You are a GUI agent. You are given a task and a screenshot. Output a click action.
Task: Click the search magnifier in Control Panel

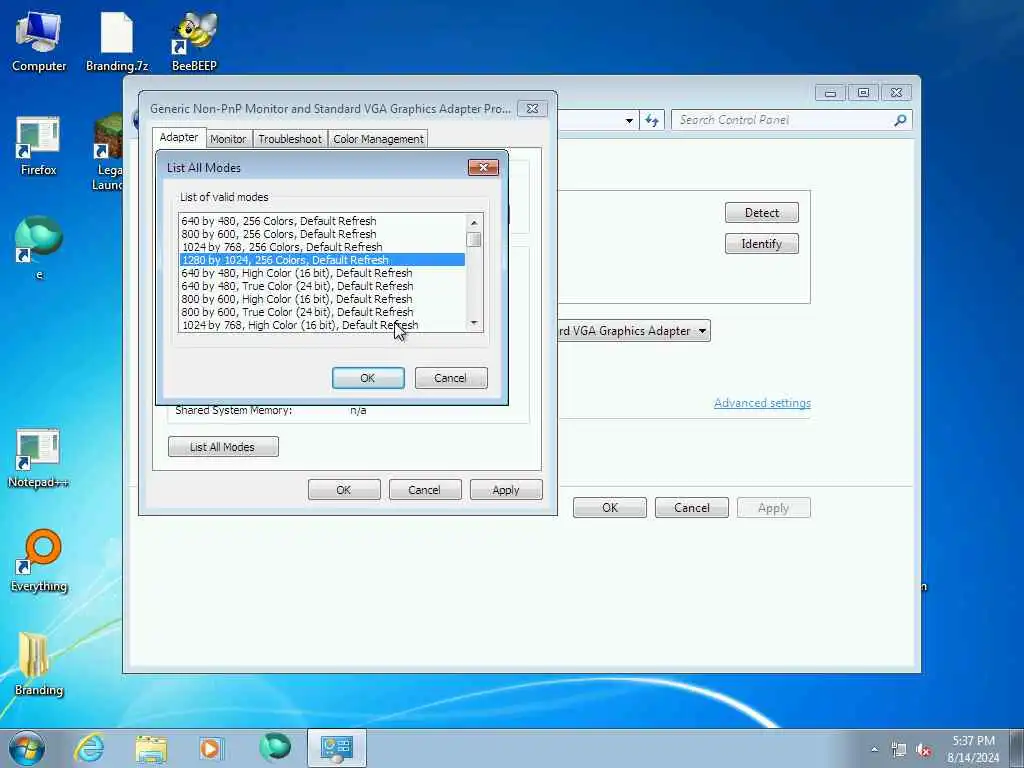click(x=900, y=120)
